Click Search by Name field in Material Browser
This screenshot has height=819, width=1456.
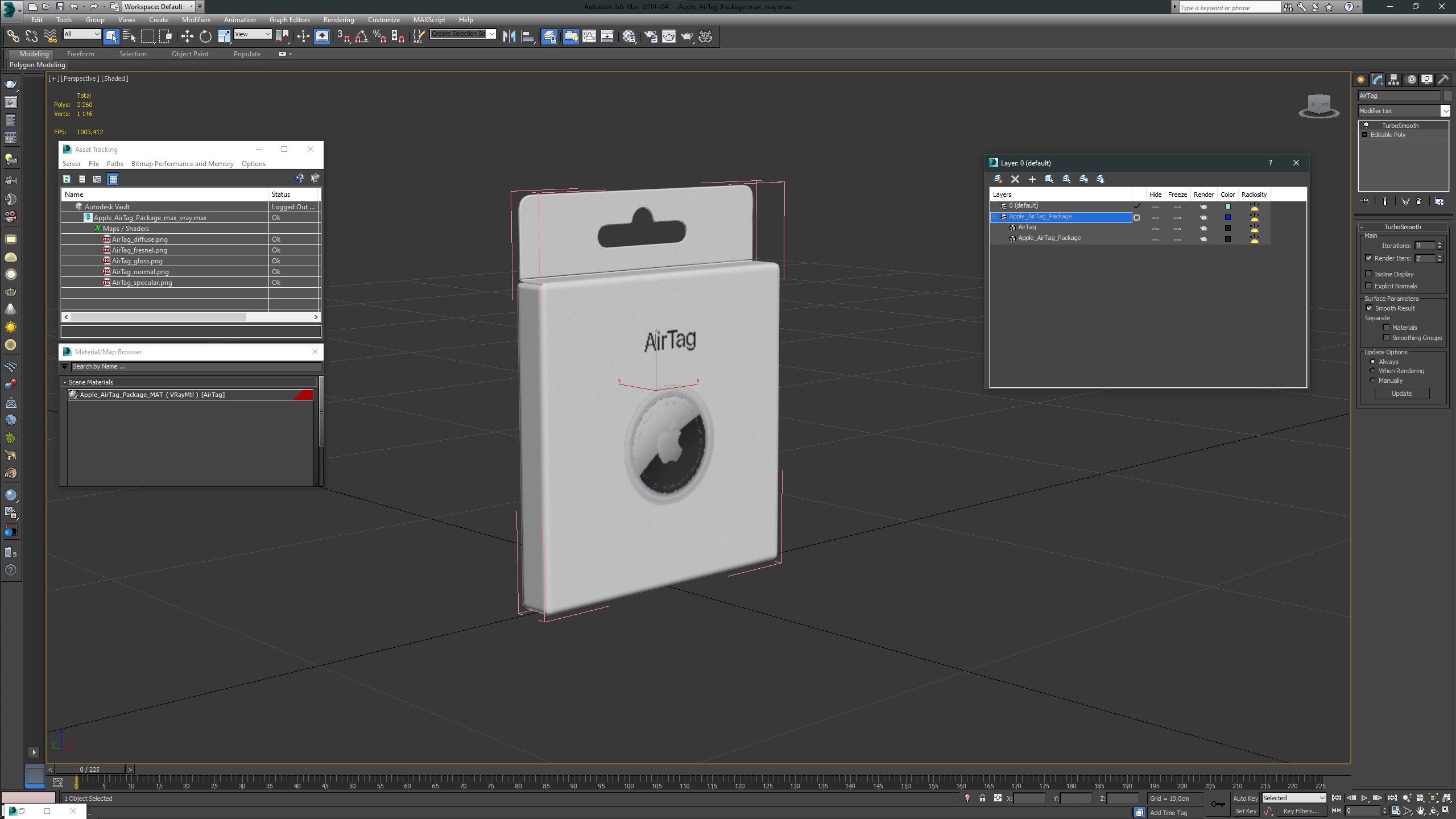coord(196,367)
